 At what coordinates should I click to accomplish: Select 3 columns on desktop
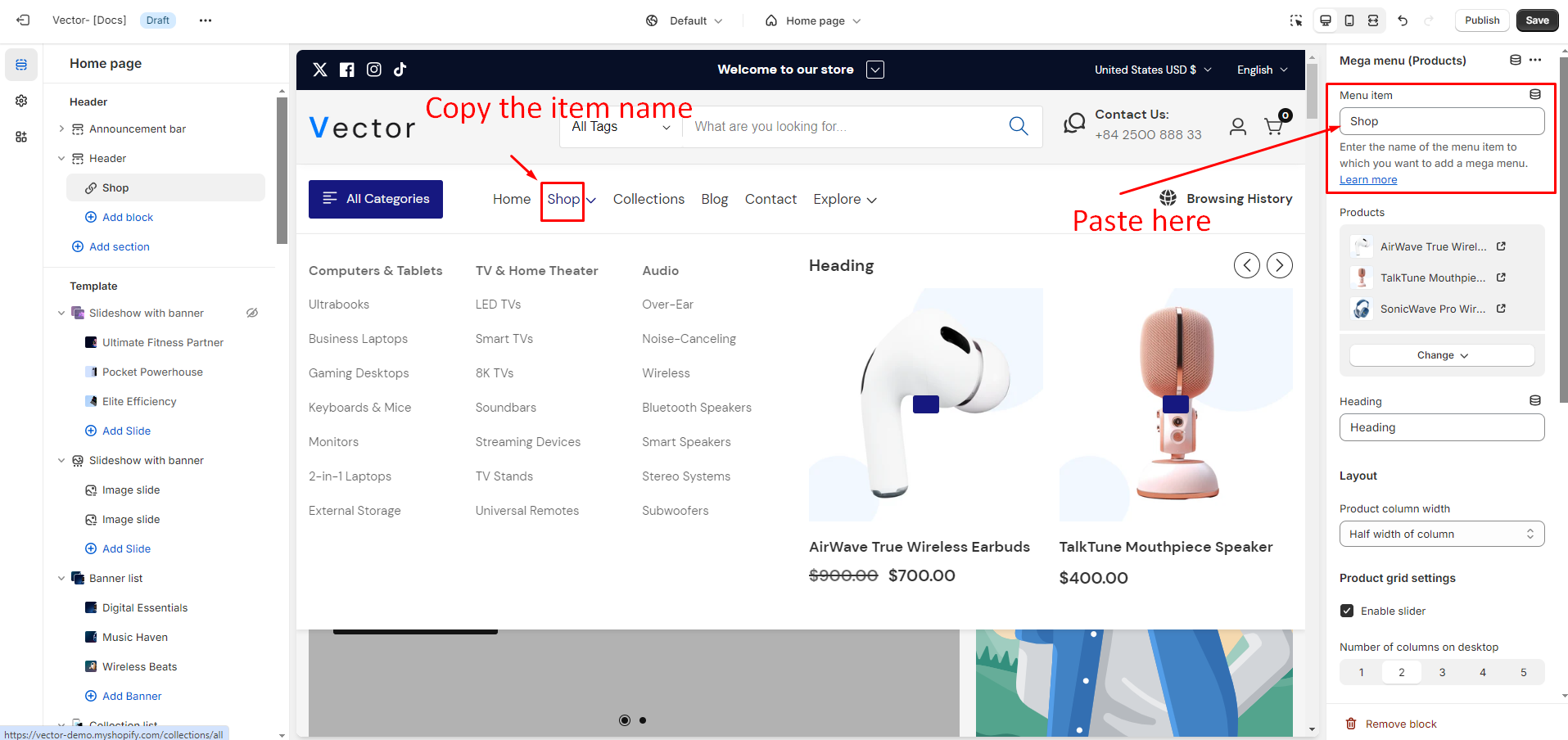[1442, 672]
